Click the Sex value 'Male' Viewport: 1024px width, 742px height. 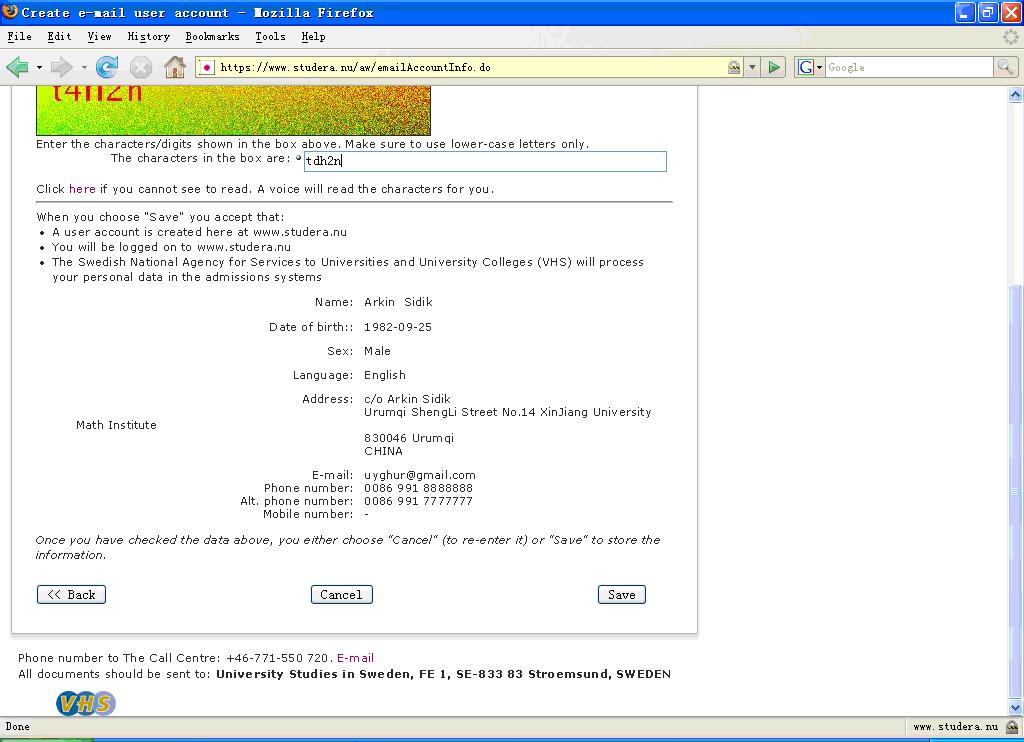tap(377, 351)
